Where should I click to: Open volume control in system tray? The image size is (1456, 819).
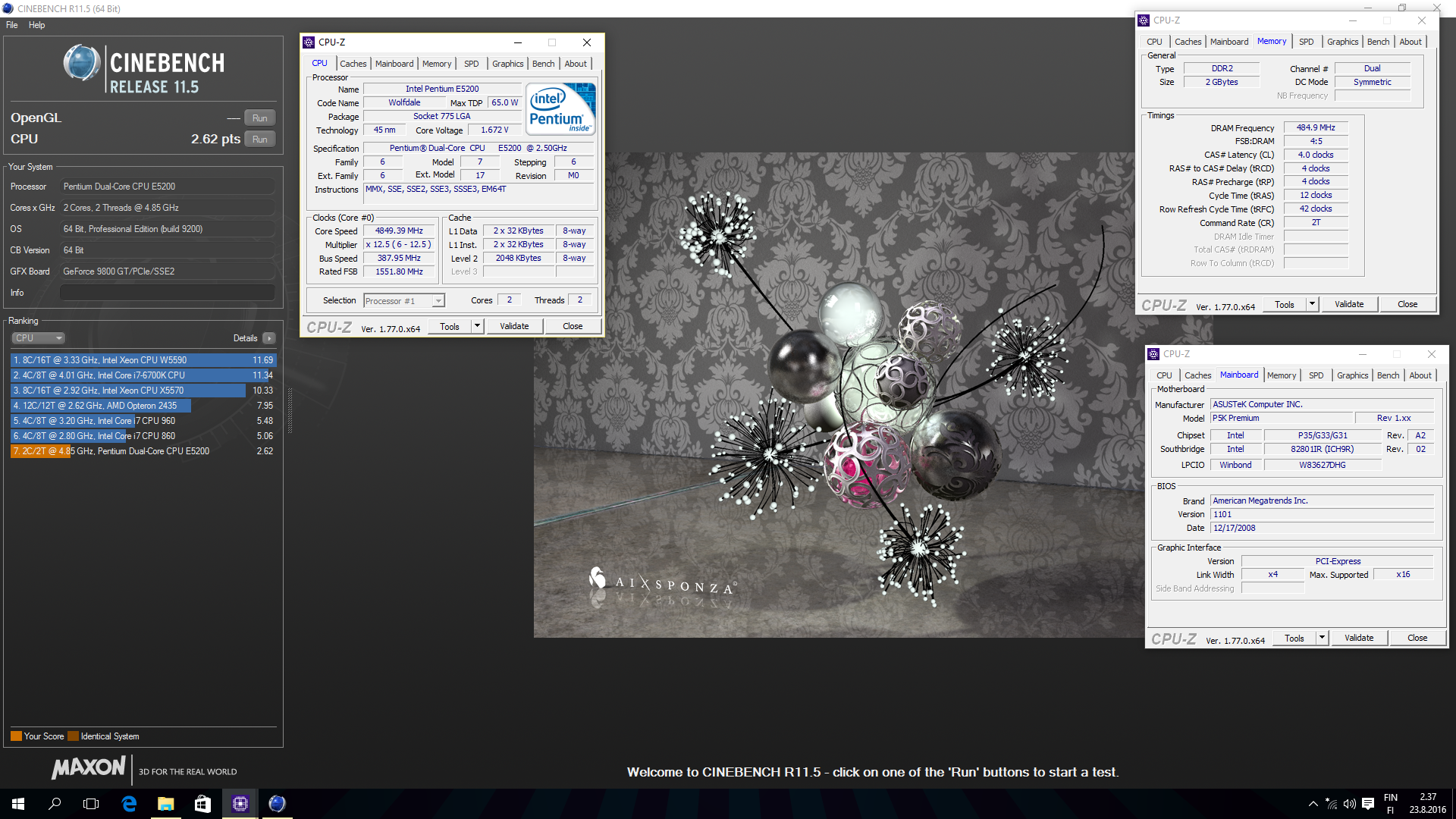point(1349,804)
